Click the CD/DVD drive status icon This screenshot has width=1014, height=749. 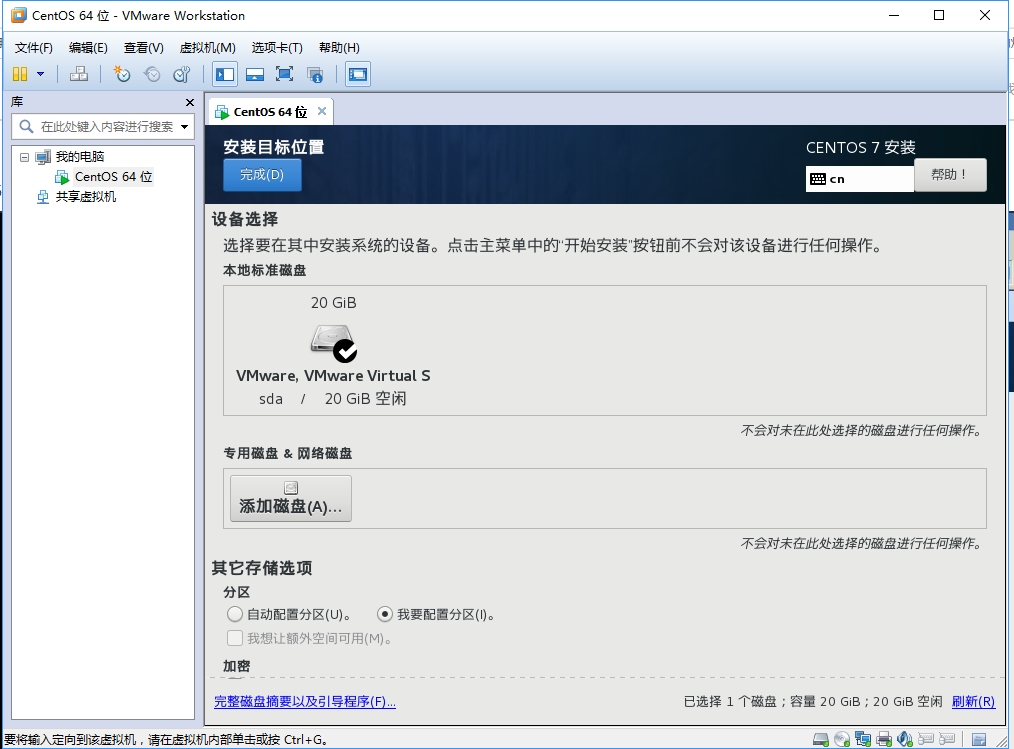(x=841, y=739)
